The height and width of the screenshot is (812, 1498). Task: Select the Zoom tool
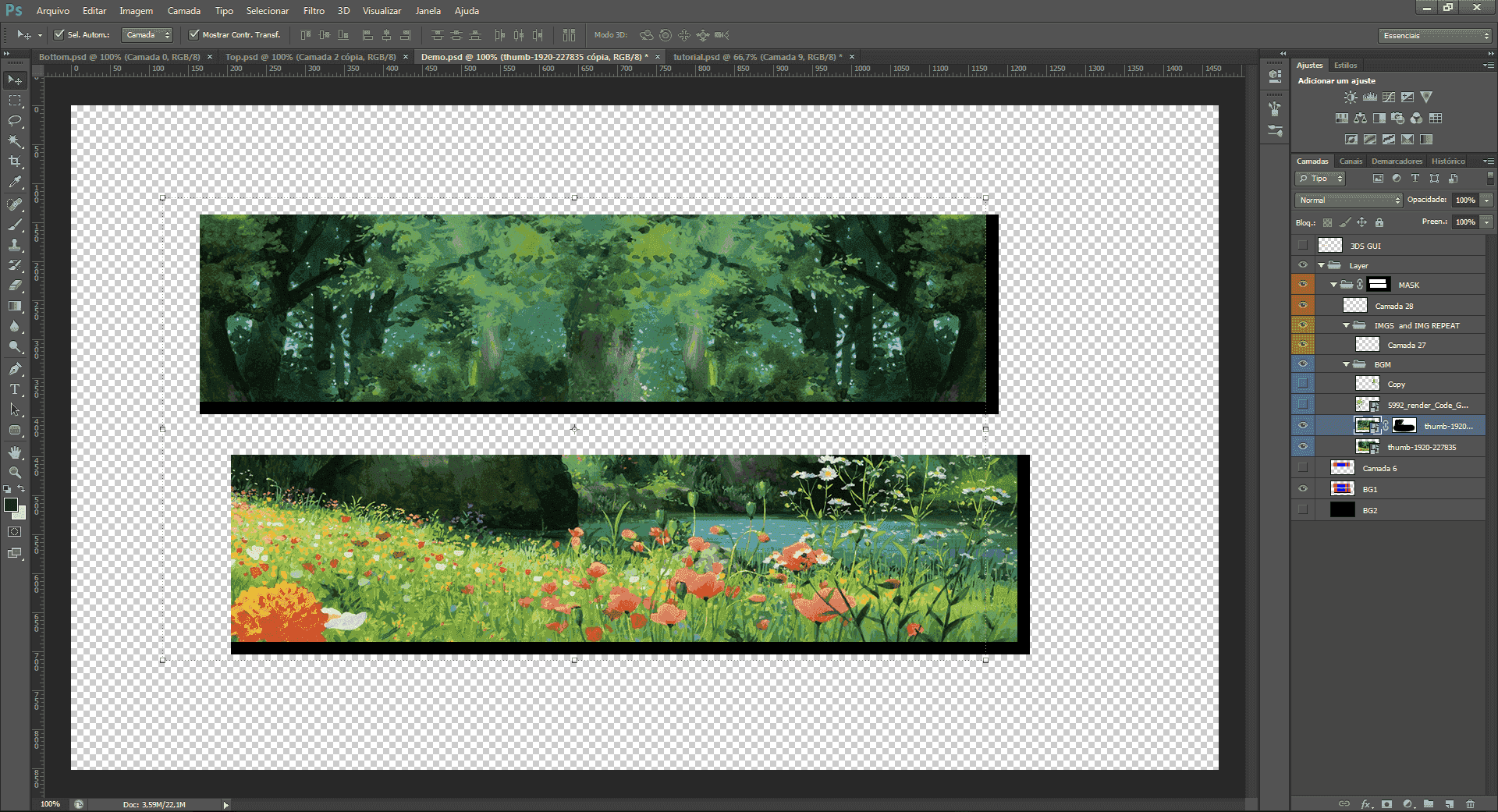[x=15, y=473]
